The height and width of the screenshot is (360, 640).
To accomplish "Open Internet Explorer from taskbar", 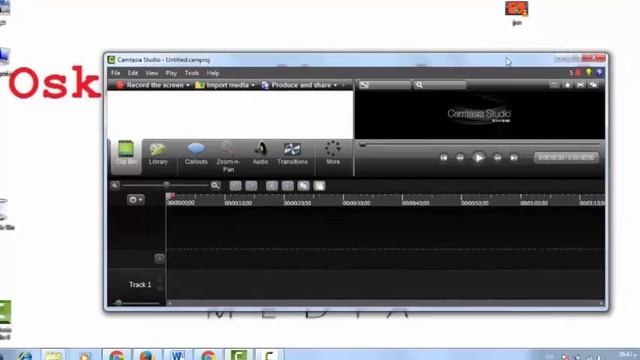I will [x=25, y=355].
